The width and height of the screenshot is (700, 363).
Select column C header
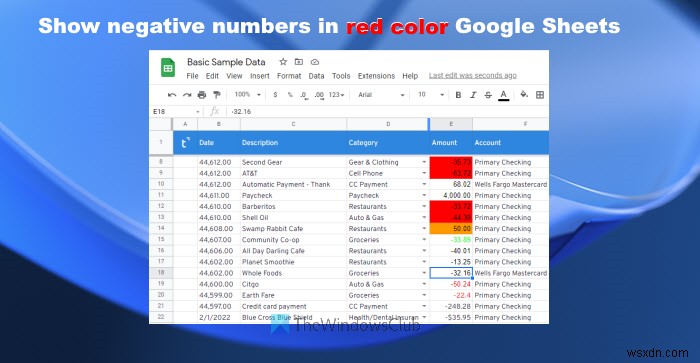pos(293,124)
